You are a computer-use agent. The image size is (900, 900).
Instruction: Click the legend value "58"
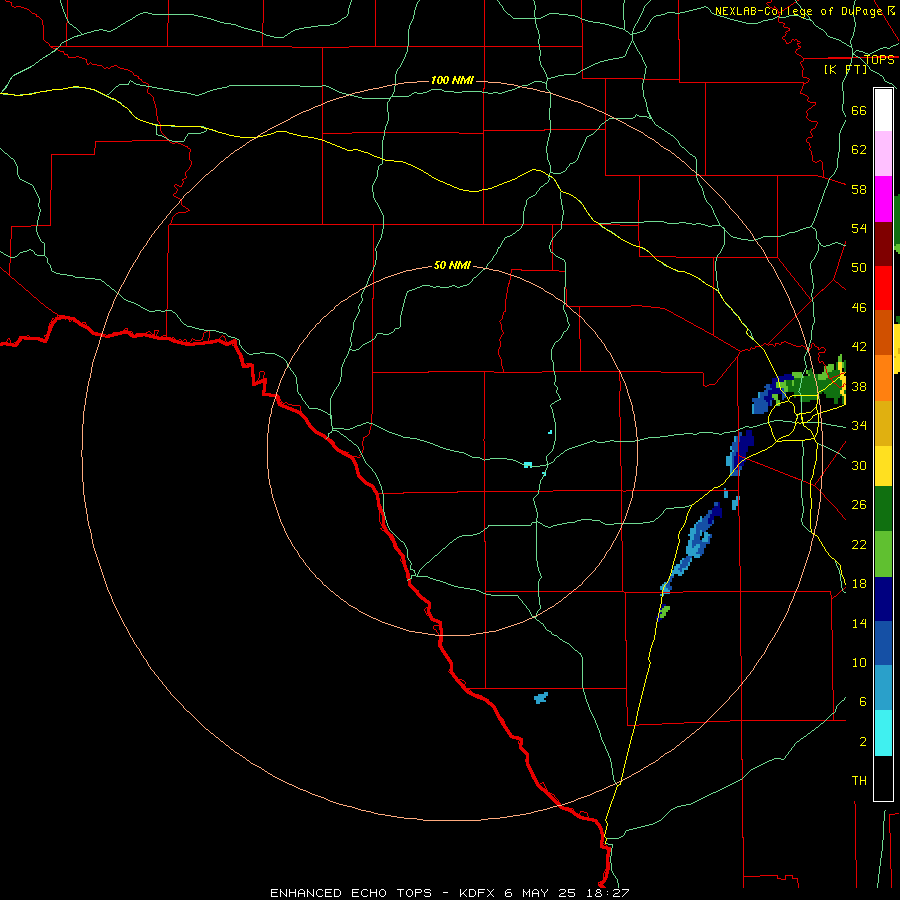tap(859, 189)
